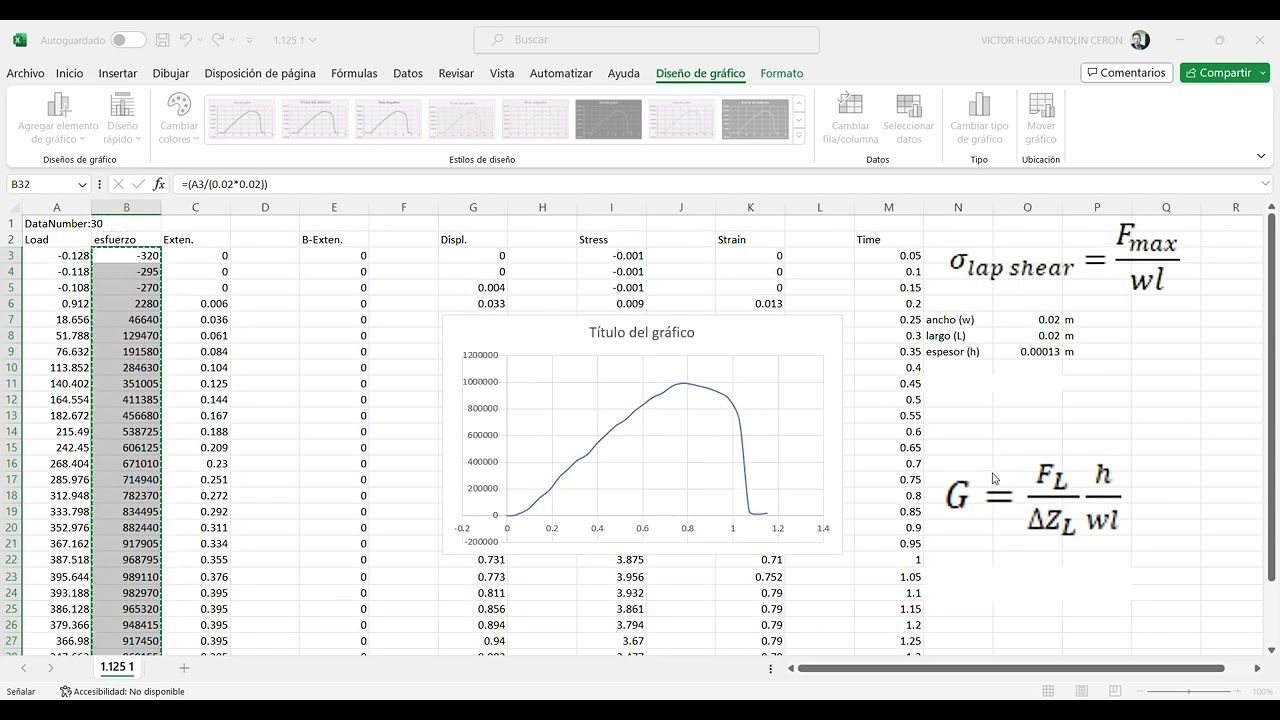Click inside the formula bar

tap(714, 184)
